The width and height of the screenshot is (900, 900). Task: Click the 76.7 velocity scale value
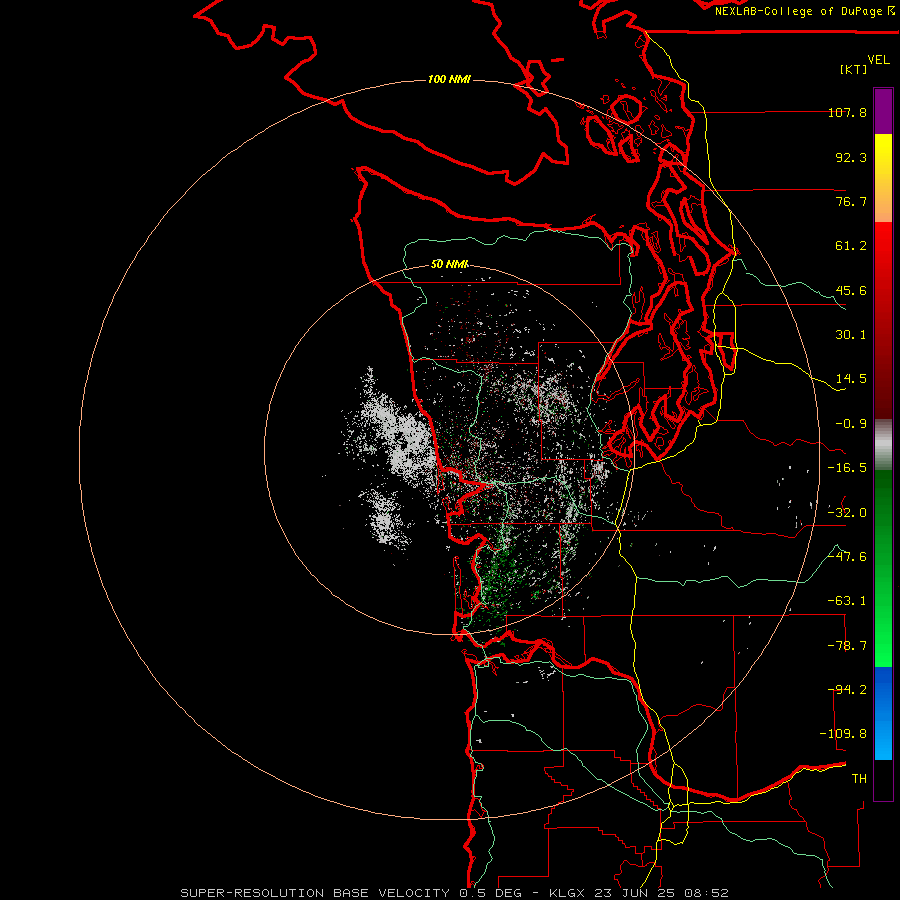click(x=851, y=201)
